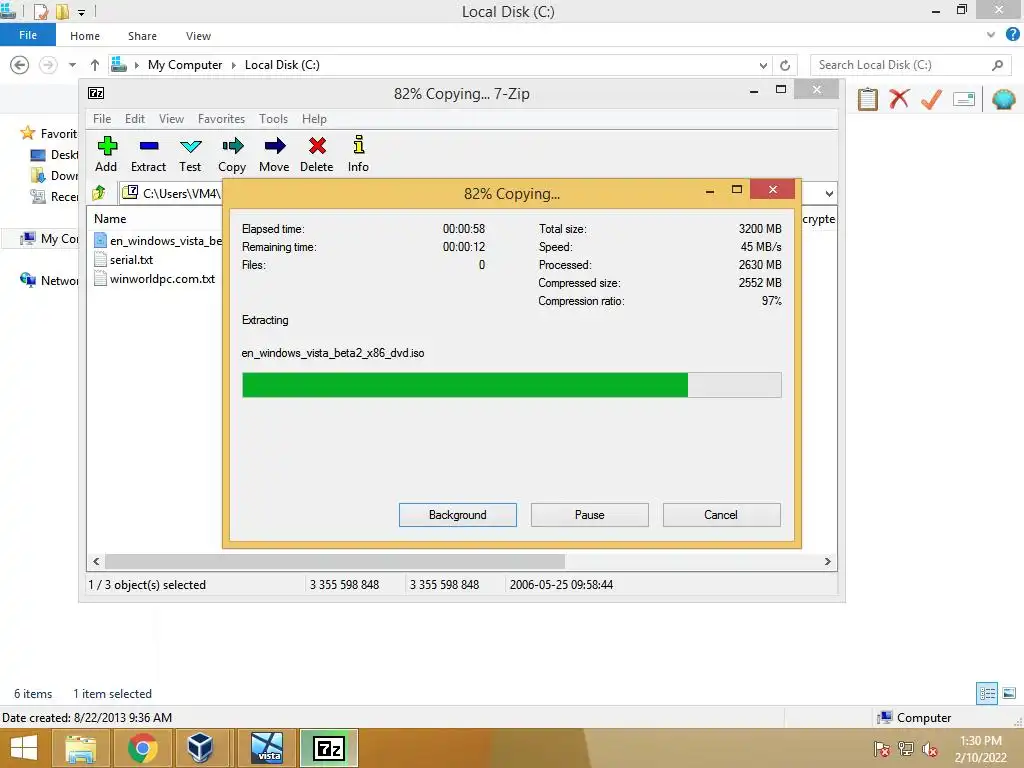Click the blue shell globe icon
Image resolution: width=1024 pixels, height=768 pixels.
(1003, 99)
